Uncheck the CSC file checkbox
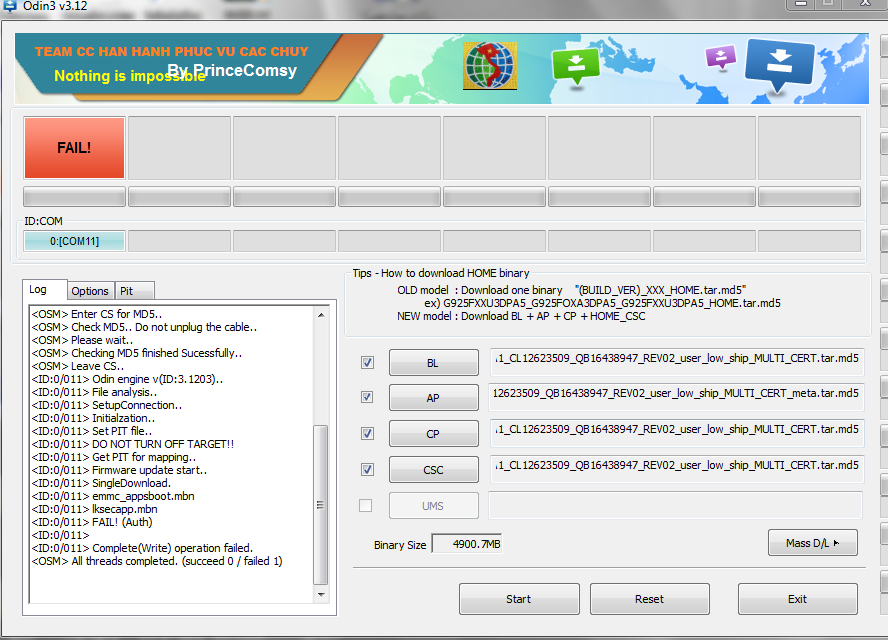Image resolution: width=888 pixels, height=640 pixels. tap(367, 469)
